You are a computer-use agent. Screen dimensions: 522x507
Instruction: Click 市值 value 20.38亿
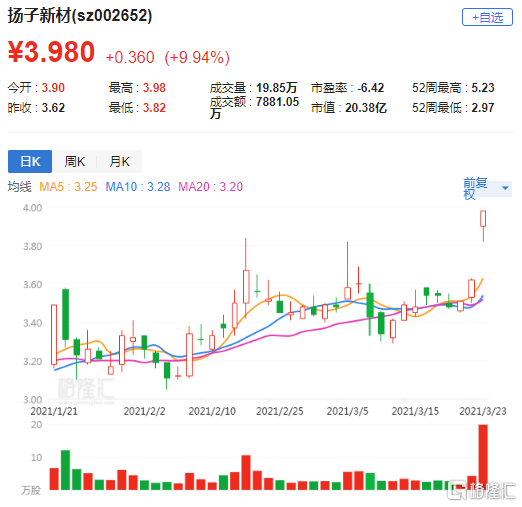point(366,108)
